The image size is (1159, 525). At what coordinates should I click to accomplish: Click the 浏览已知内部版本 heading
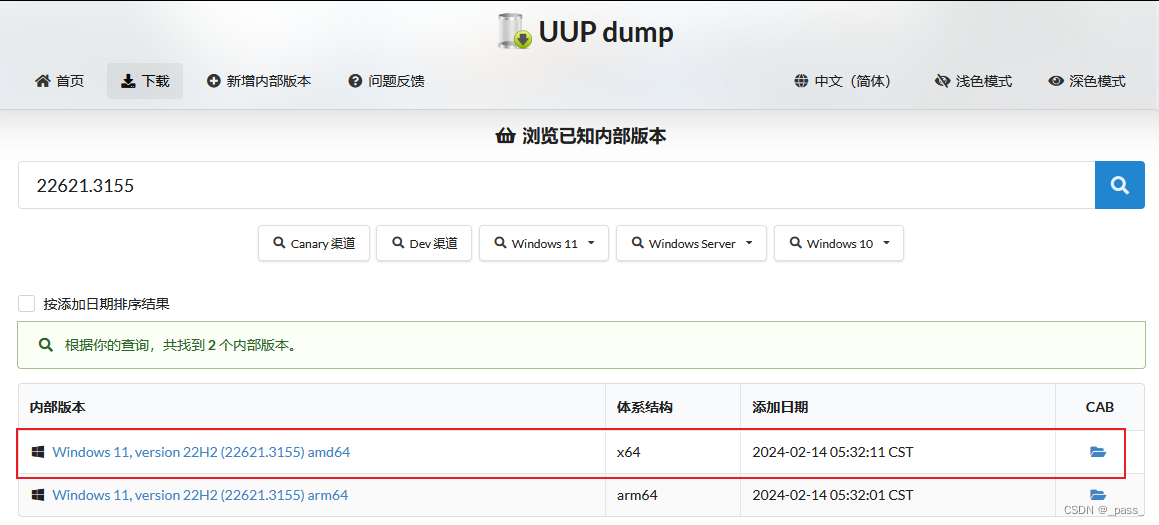pos(581,136)
